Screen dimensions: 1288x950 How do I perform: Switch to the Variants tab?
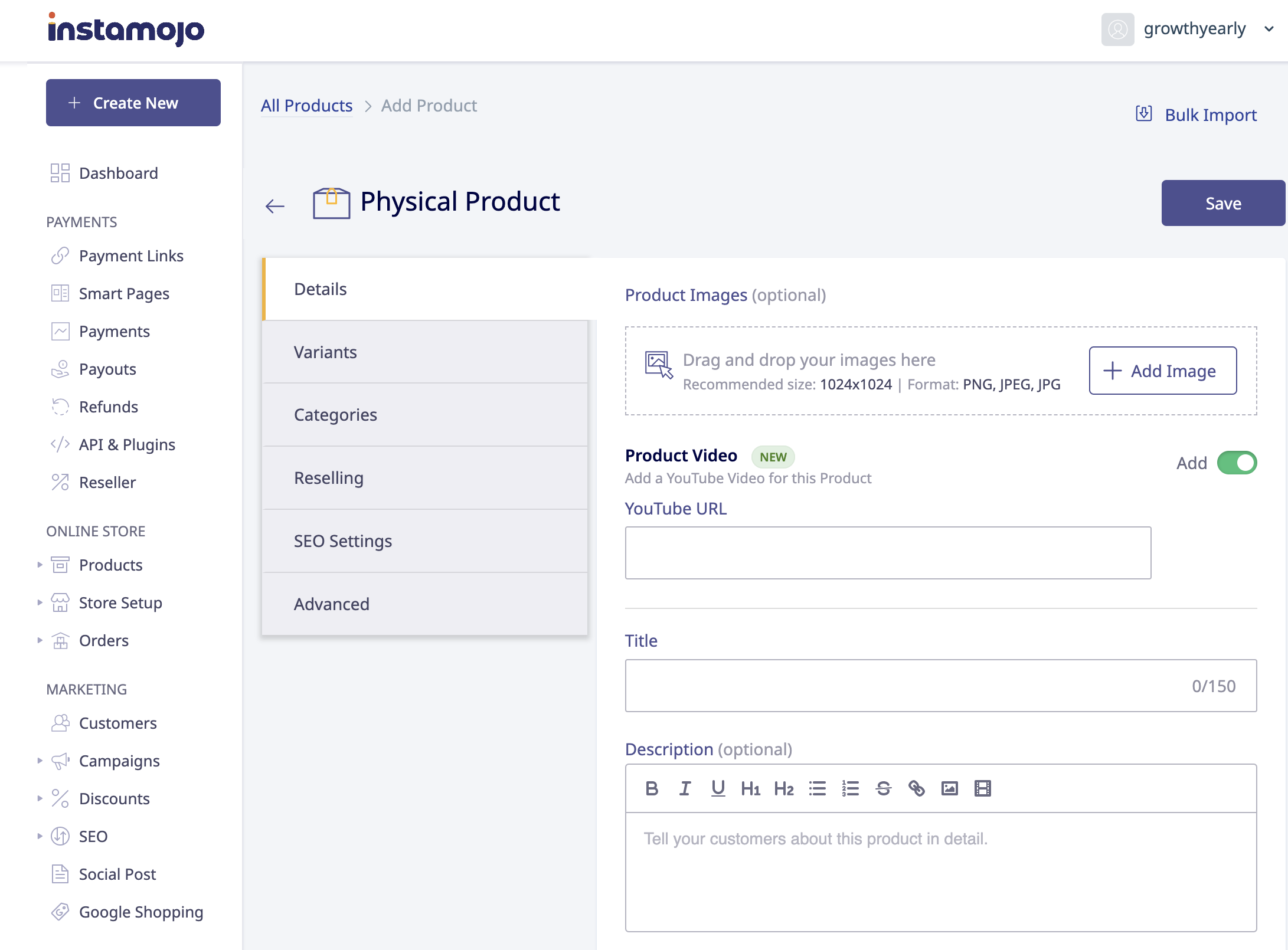tap(425, 352)
